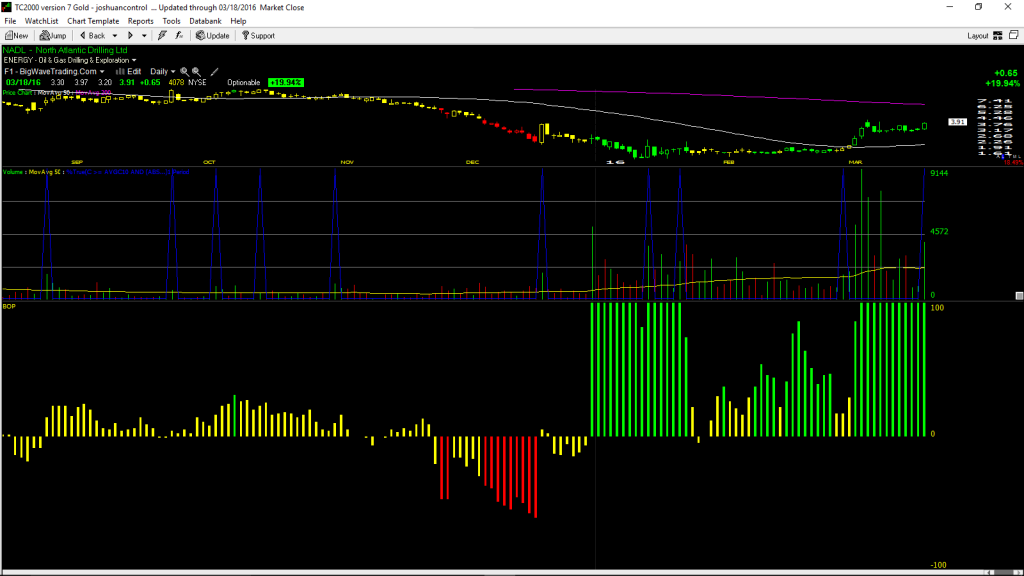Click the New toolbar button
The width and height of the screenshot is (1024, 576).
16,36
